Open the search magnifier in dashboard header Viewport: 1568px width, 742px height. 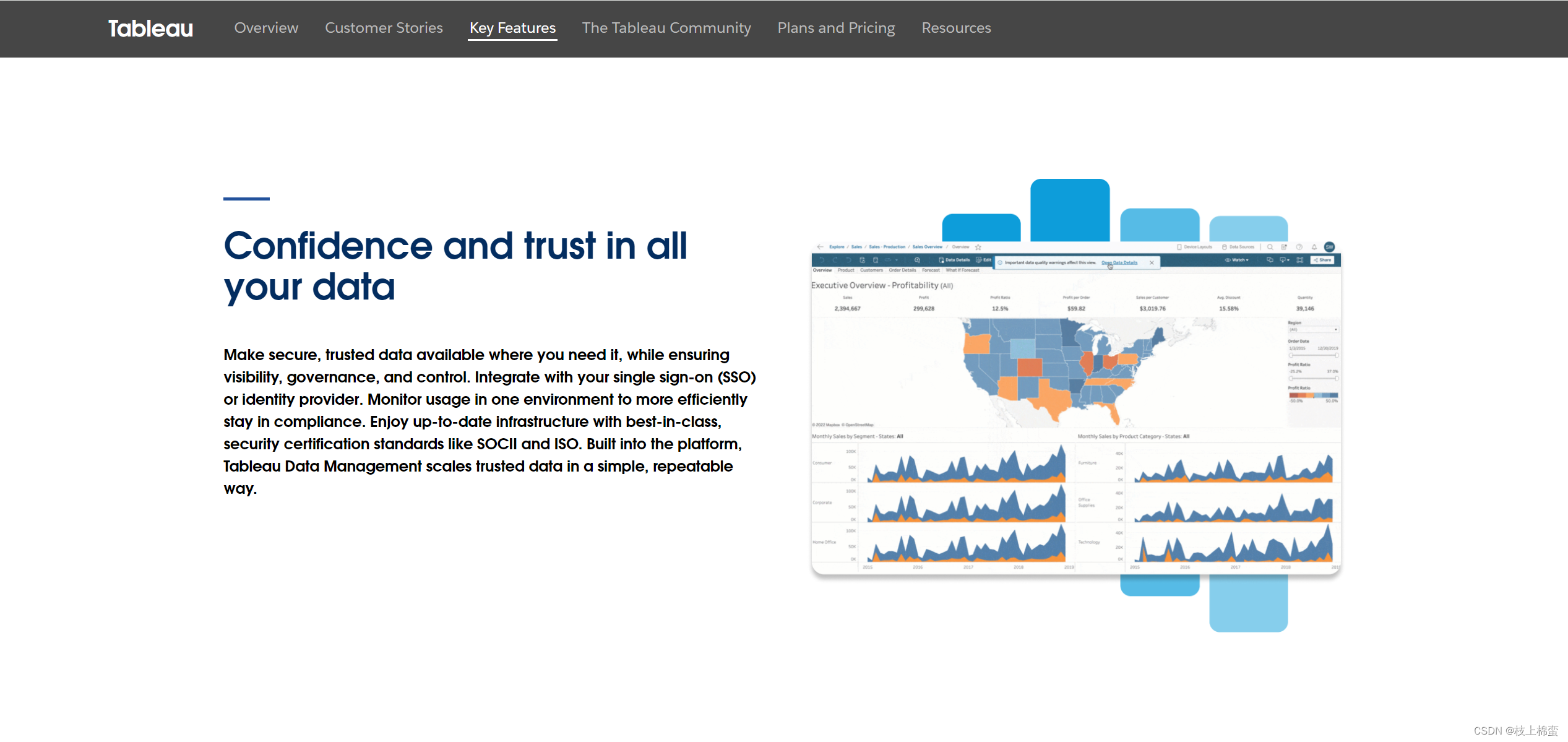[x=1270, y=247]
